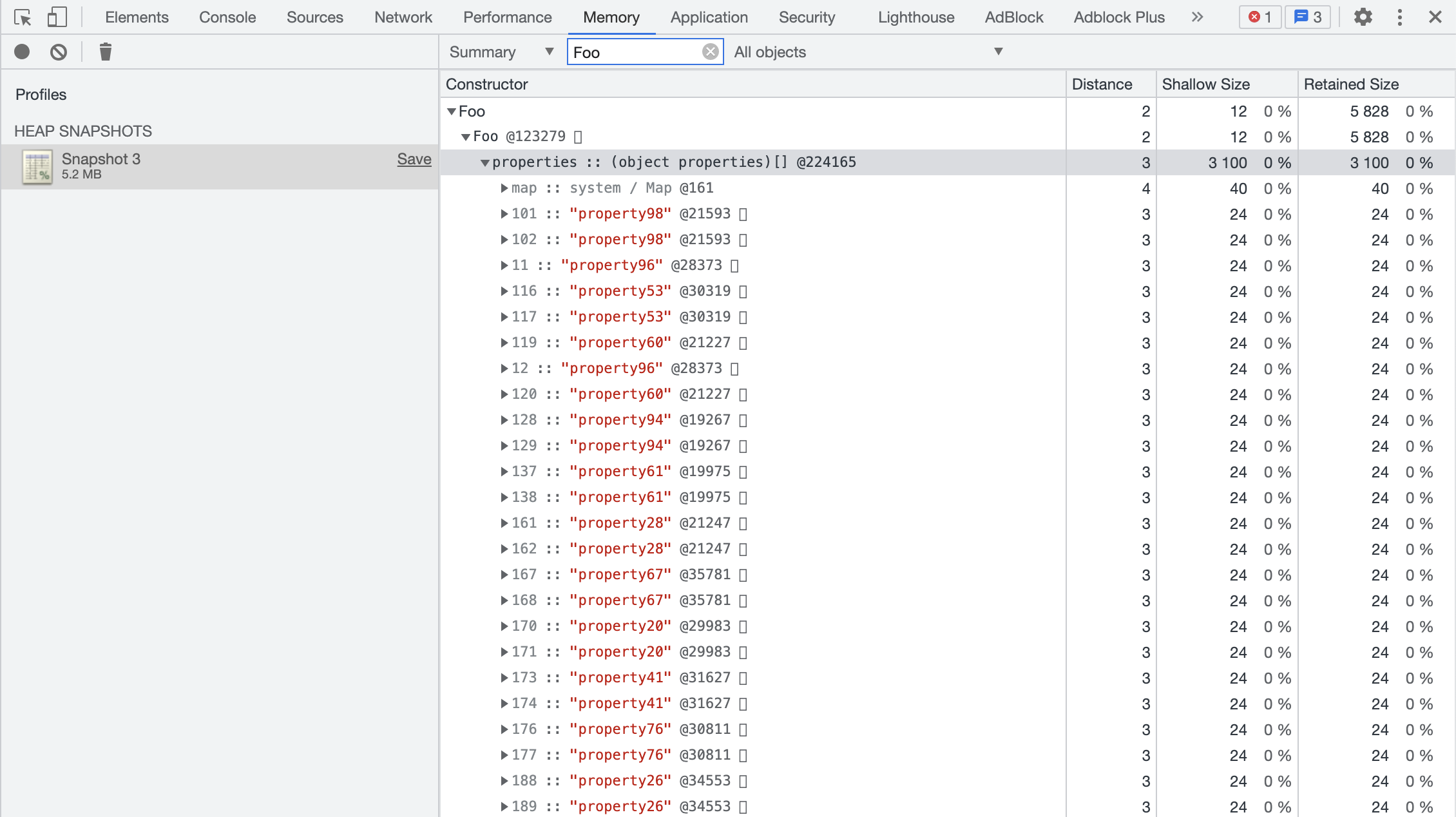Open the All objects filter dropdown
Image resolution: width=1456 pixels, height=817 pixels.
point(868,52)
